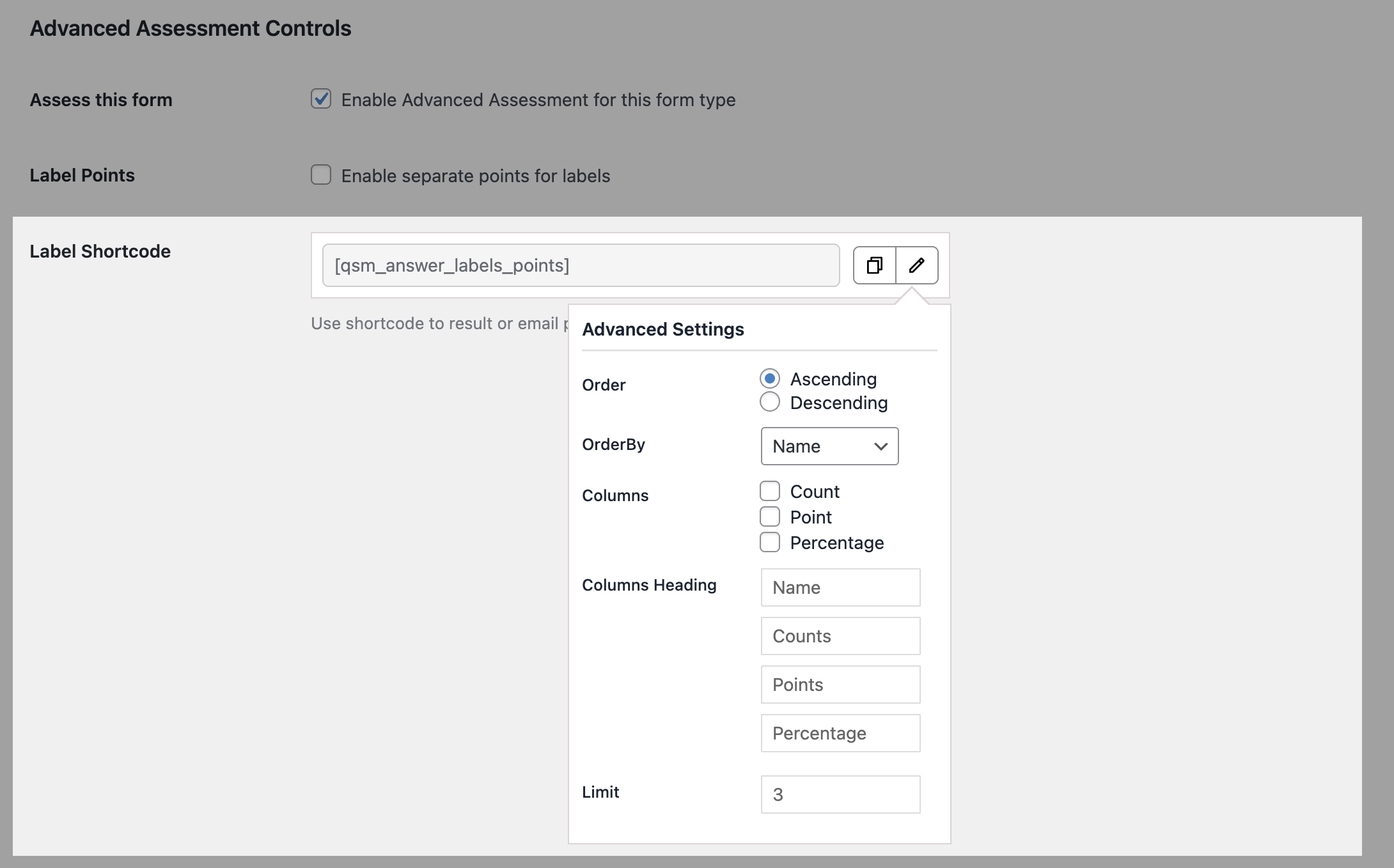Enable separate points for labels checkbox
Screen dimensions: 1394x868
pyautogui.click(x=321, y=174)
